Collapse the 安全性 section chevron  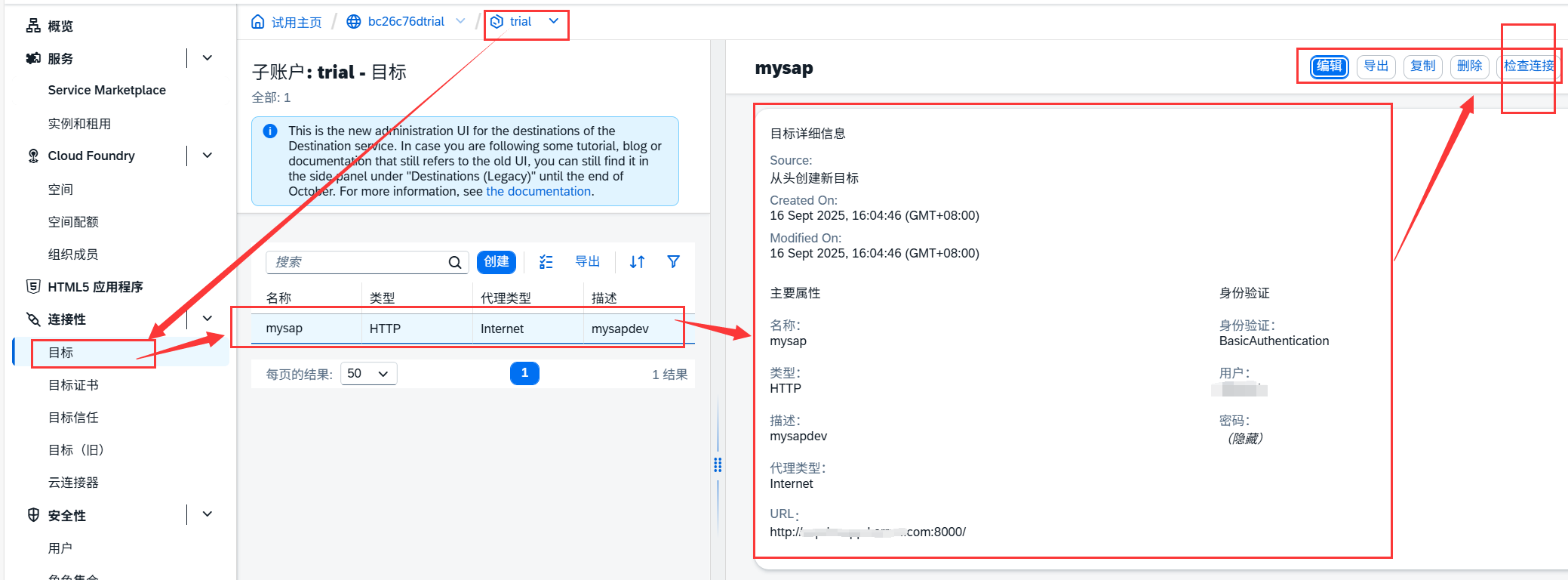coord(208,515)
